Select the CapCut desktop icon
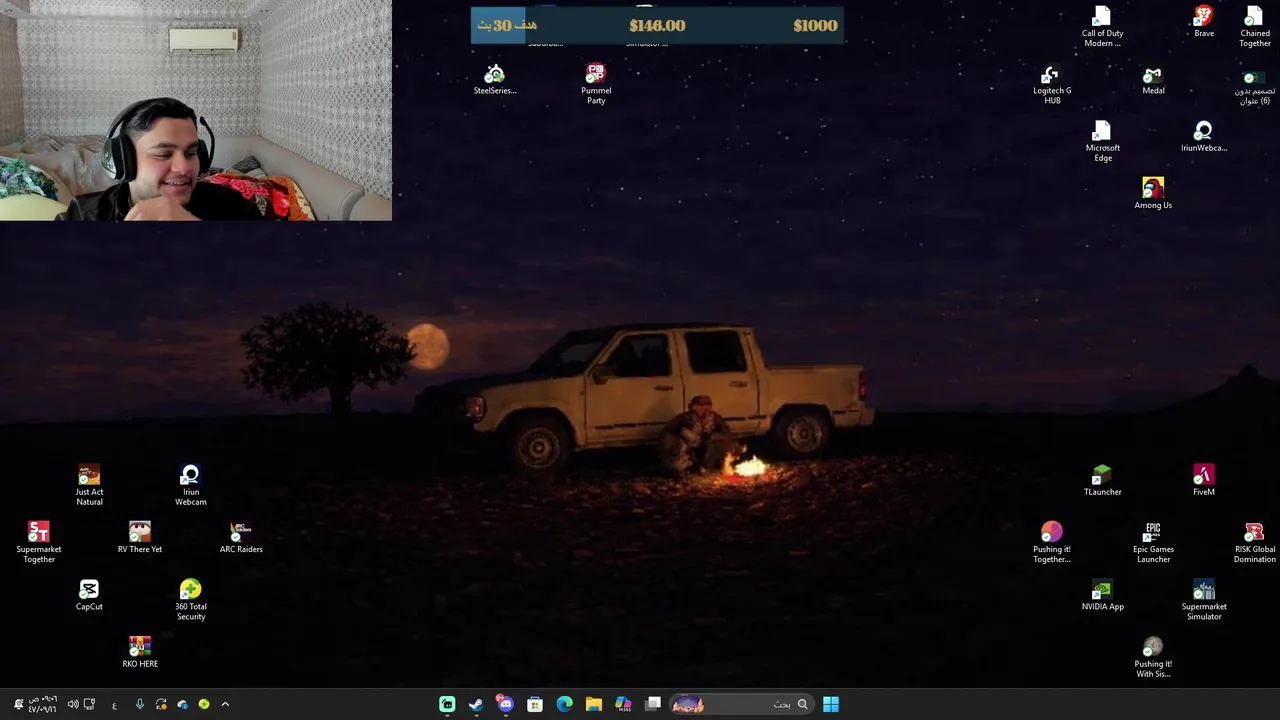Screen dimensions: 1280x720 click(x=89, y=594)
